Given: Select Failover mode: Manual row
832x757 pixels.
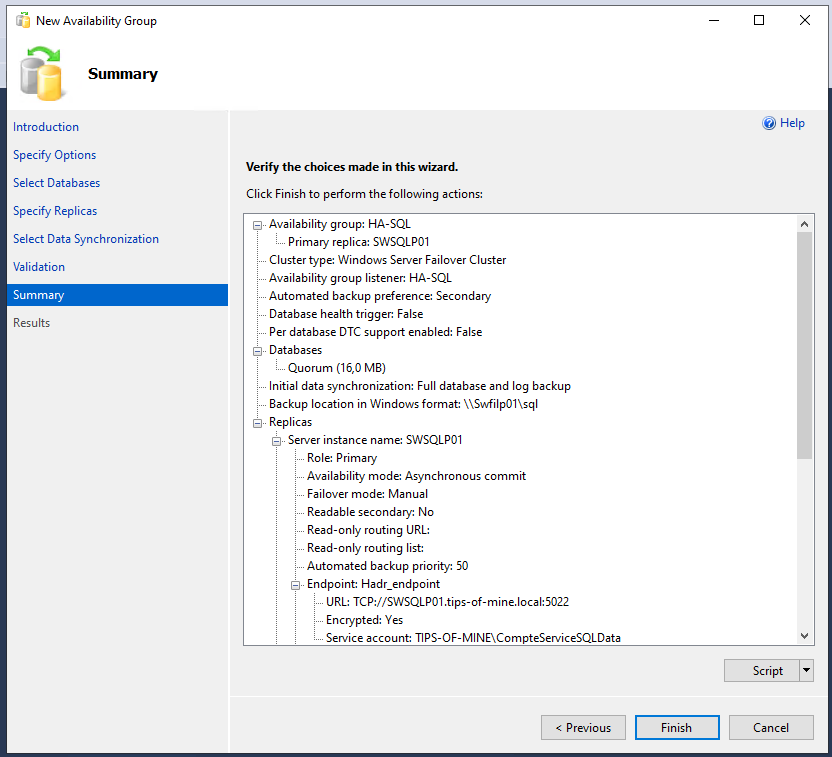Looking at the screenshot, I should pyautogui.click(x=367, y=494).
